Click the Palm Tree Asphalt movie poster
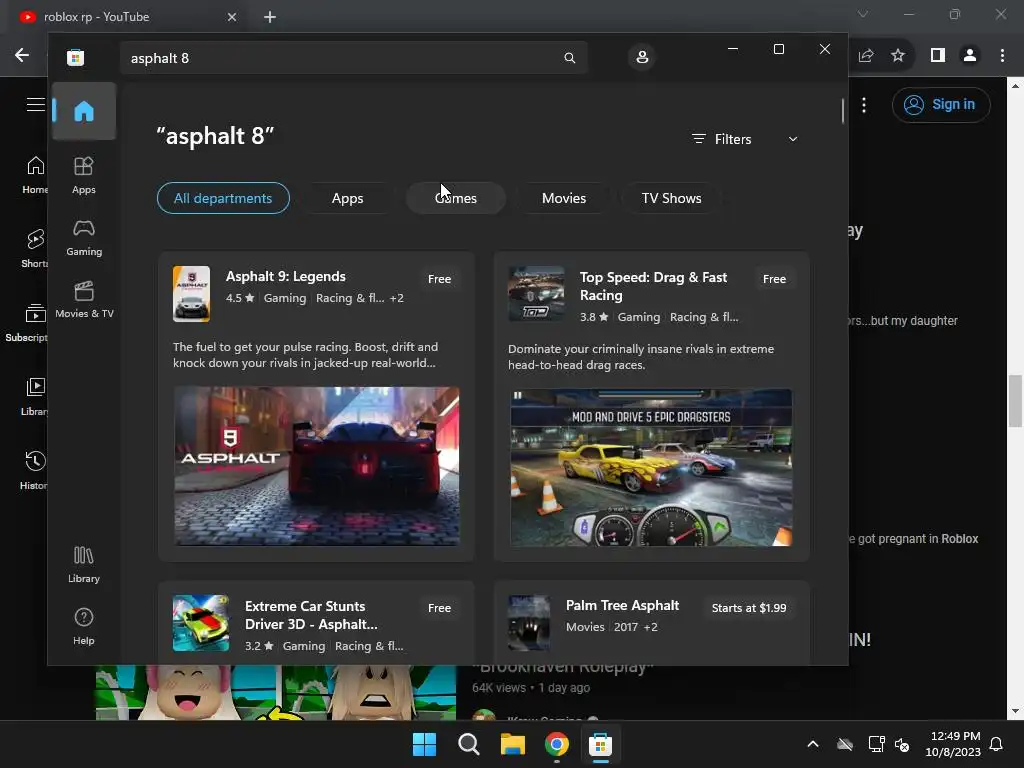 pos(529,623)
